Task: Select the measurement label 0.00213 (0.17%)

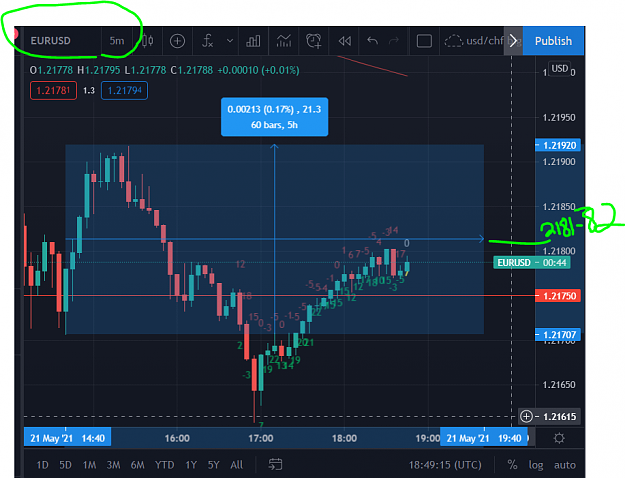Action: [x=274, y=117]
